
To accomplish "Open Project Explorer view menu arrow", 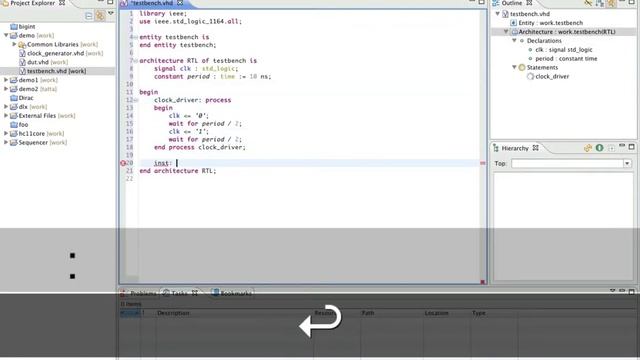I will 111,13.
